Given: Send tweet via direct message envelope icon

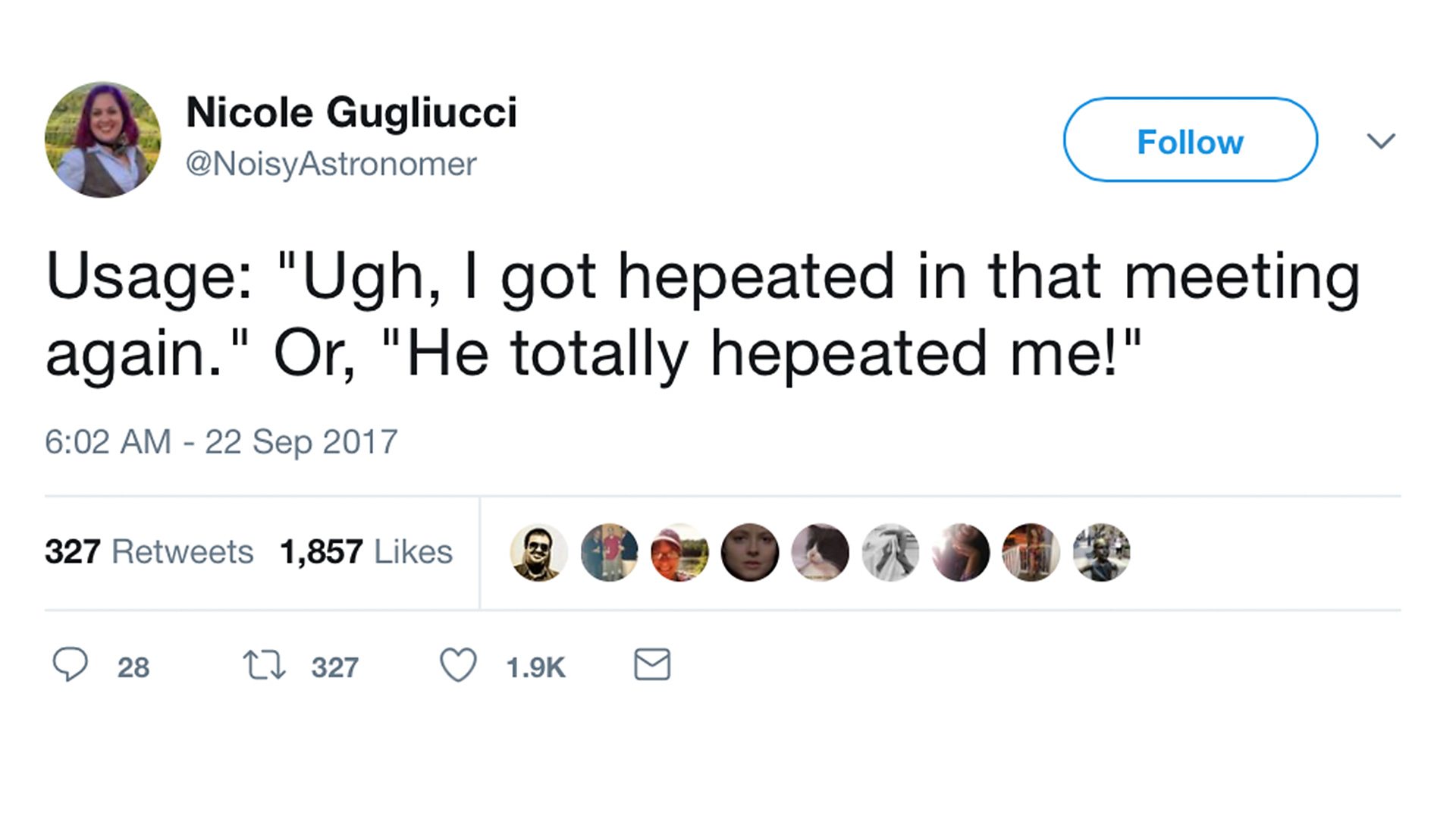Looking at the screenshot, I should (x=651, y=666).
